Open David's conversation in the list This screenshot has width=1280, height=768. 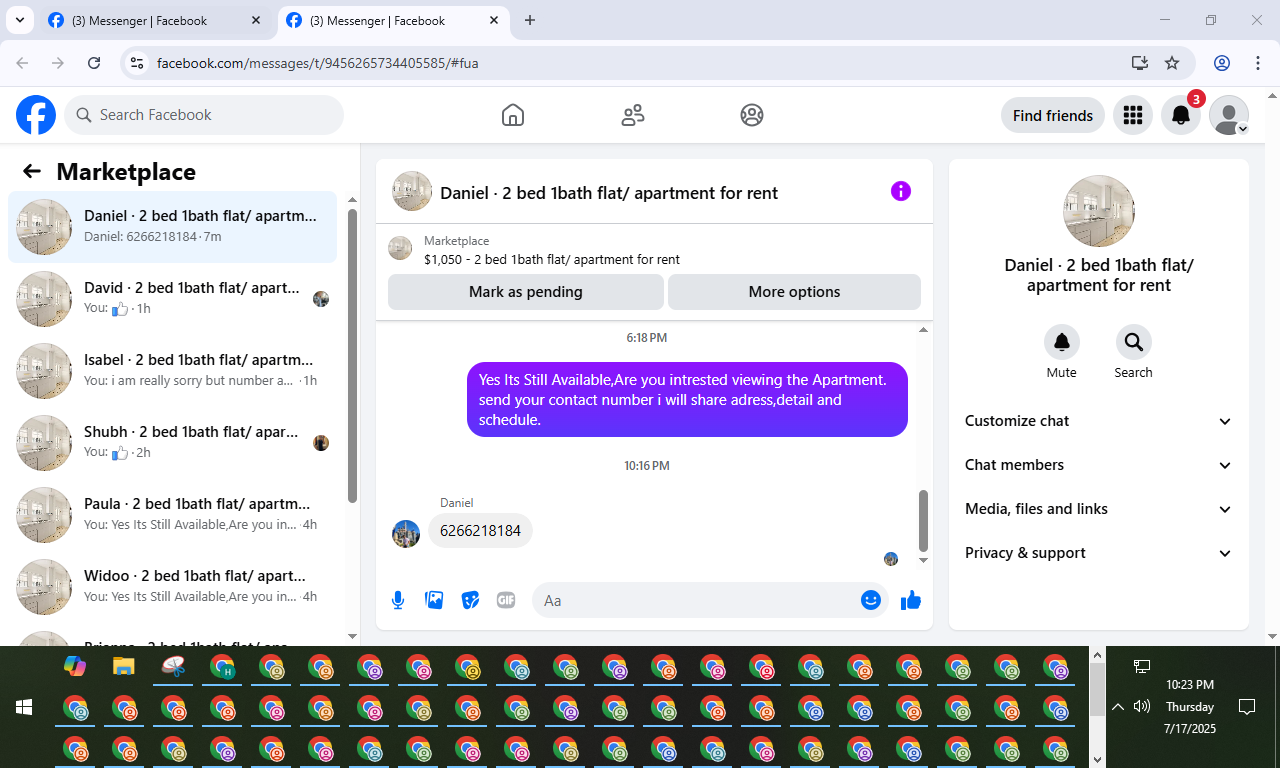pyautogui.click(x=173, y=299)
